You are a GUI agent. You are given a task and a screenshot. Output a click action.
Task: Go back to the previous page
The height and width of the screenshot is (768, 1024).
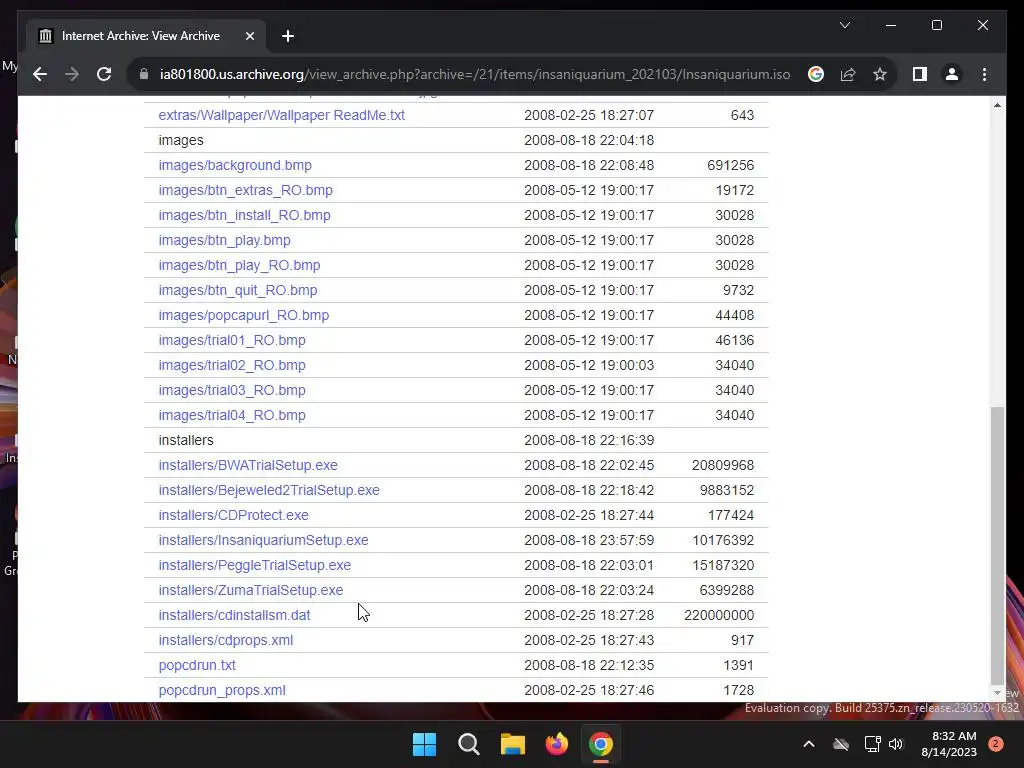tap(40, 74)
